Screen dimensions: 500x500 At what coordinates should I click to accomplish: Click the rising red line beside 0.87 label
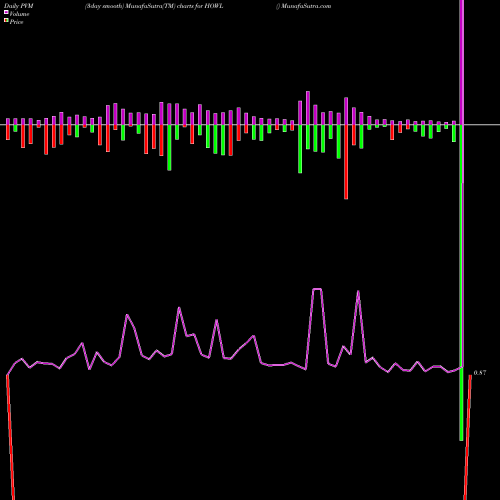(x=468, y=437)
